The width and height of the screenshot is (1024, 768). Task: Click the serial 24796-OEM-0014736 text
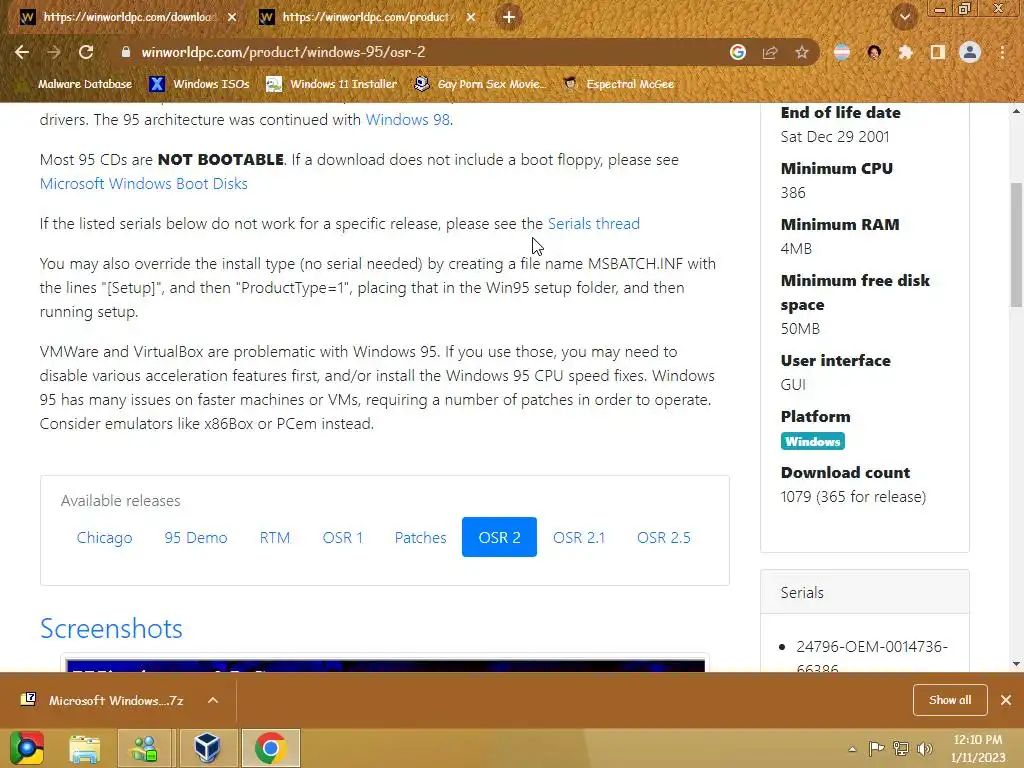872,657
